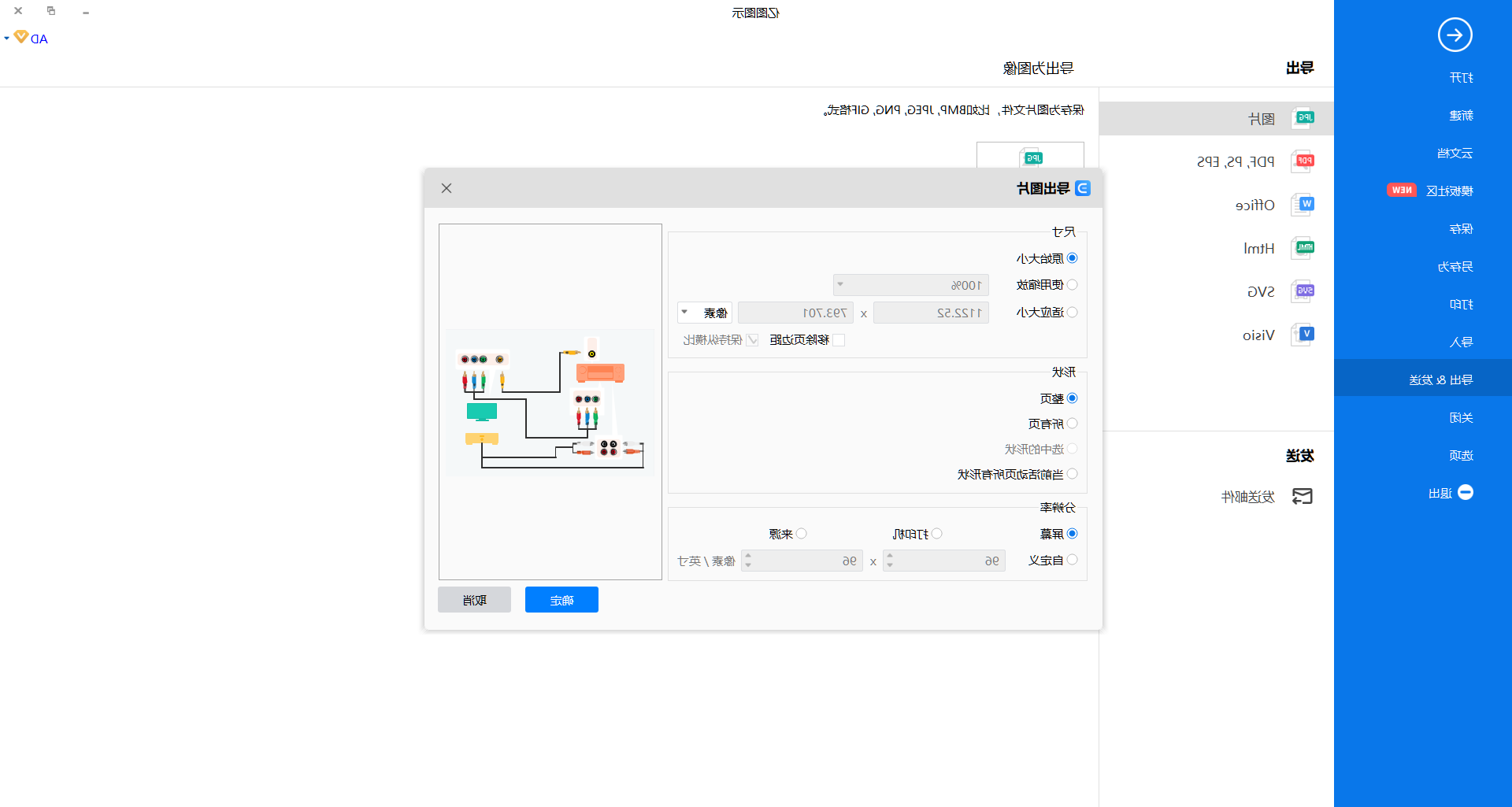Select the 原始大小 radio button
Screen dimensions: 1512x807
1072,258
